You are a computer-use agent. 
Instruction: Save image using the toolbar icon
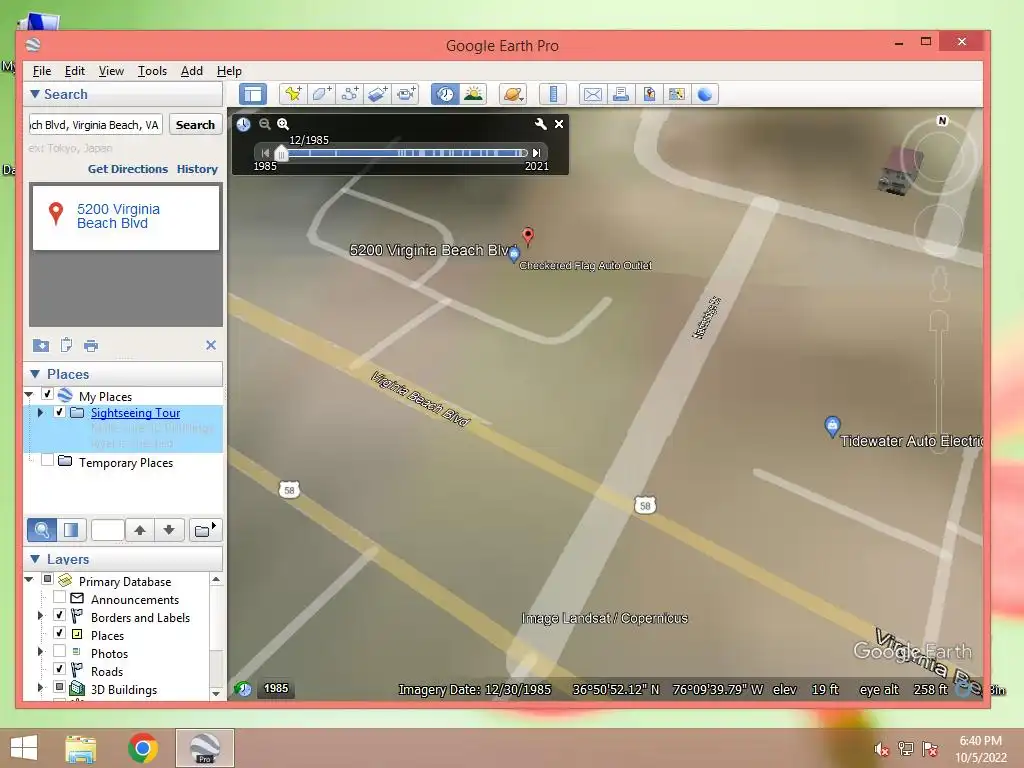[648, 94]
